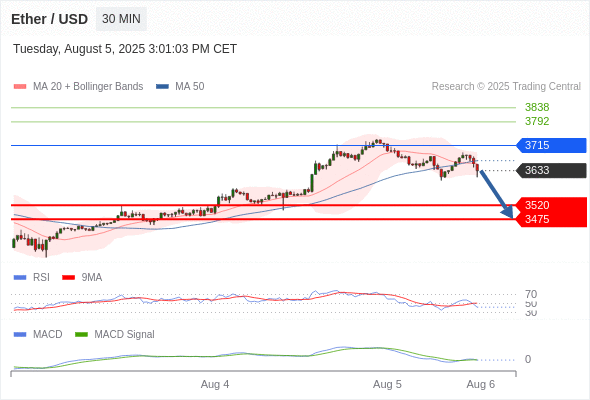Click the Aug 5 date marker
This screenshot has height=400, width=590.
pos(387,384)
